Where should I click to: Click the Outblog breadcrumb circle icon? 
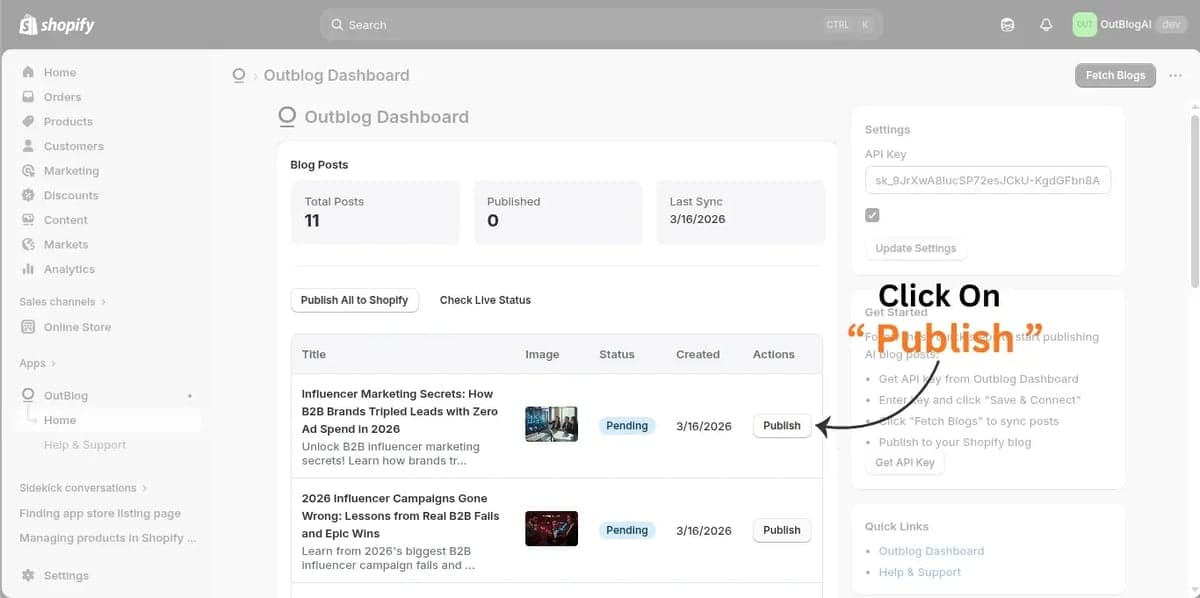coord(238,75)
